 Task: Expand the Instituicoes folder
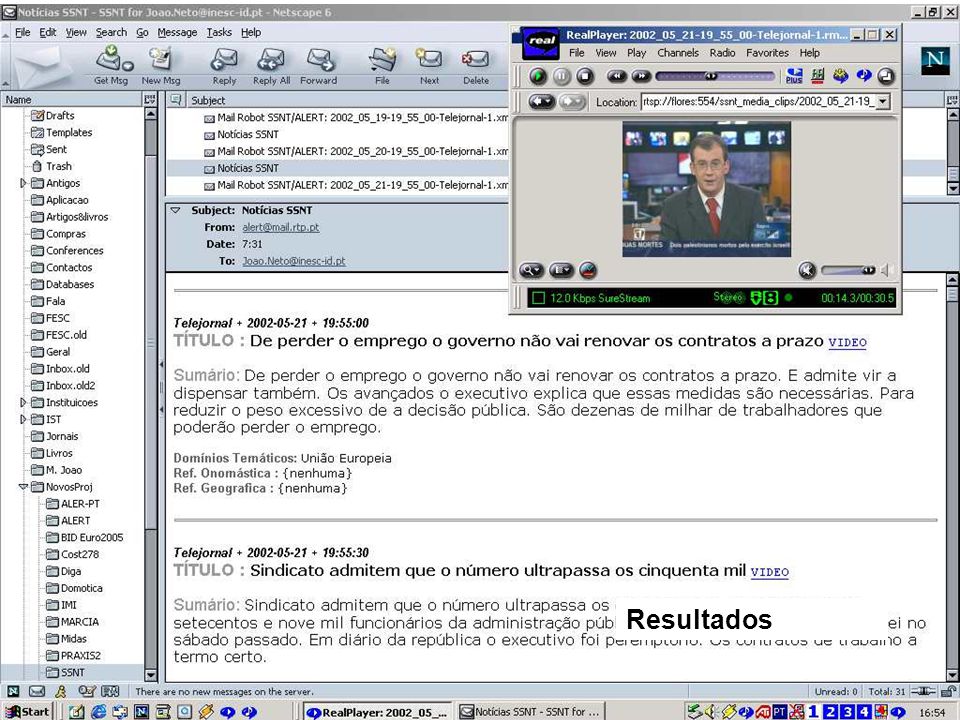pyautogui.click(x=23, y=402)
